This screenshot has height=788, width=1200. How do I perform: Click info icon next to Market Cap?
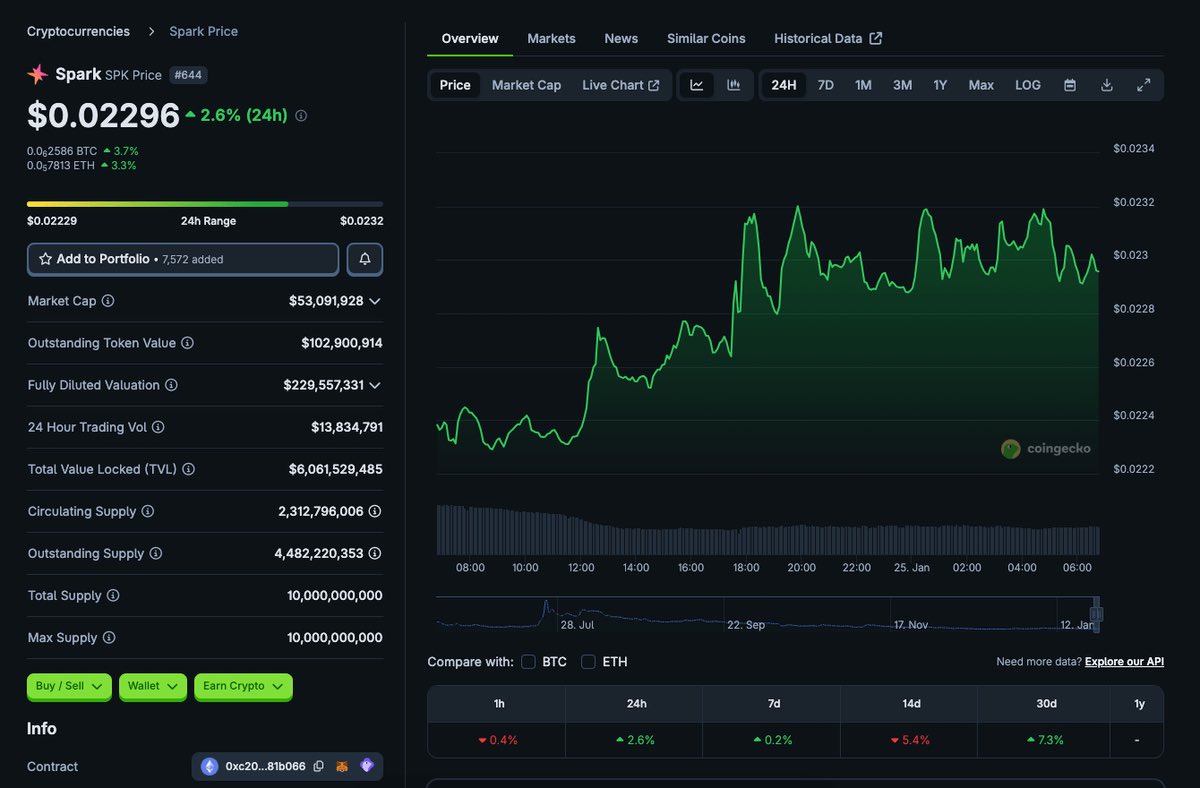click(x=108, y=301)
